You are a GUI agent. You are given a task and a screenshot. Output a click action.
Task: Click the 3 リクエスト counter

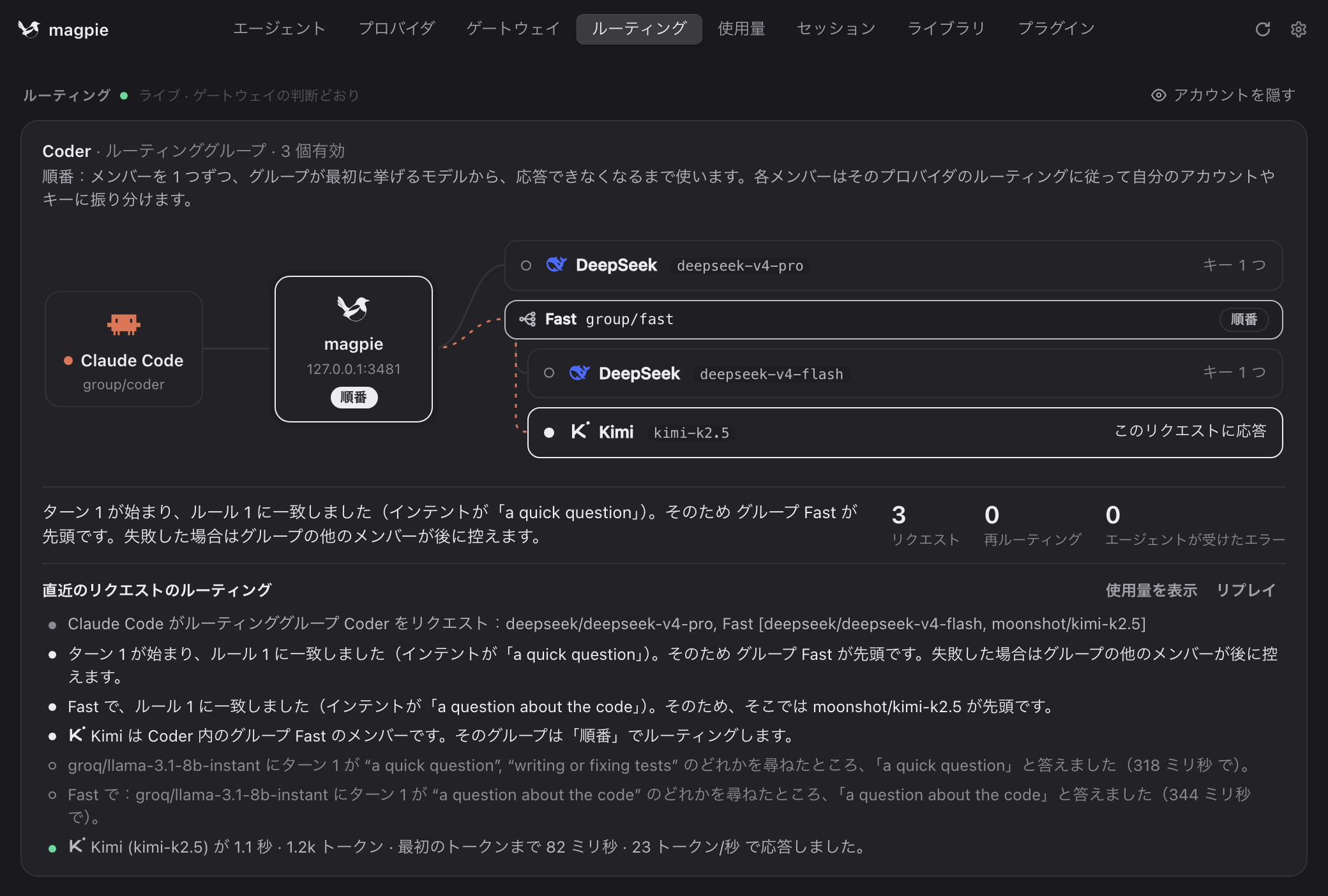(925, 525)
